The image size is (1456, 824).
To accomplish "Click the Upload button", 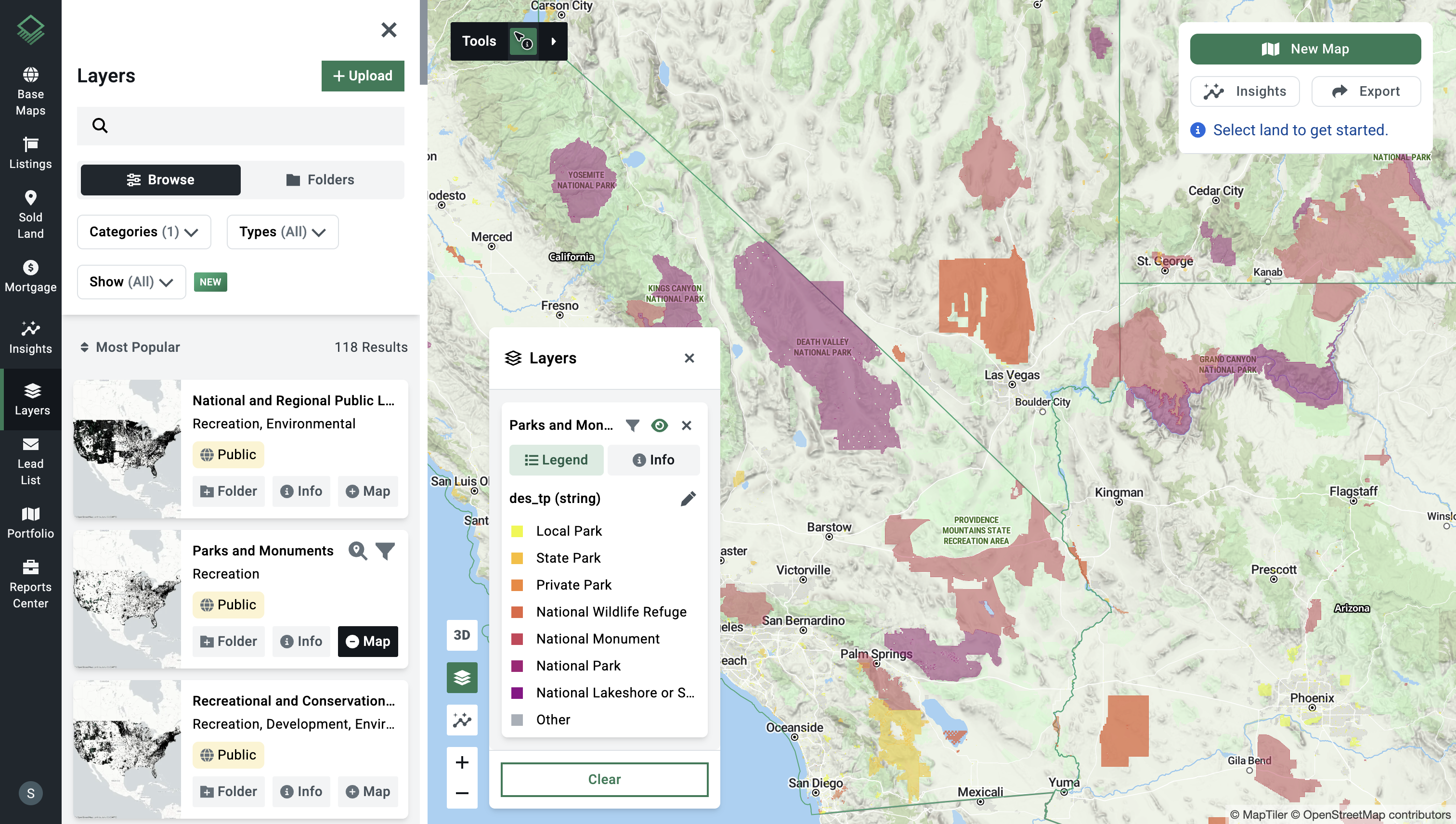I will pyautogui.click(x=363, y=76).
